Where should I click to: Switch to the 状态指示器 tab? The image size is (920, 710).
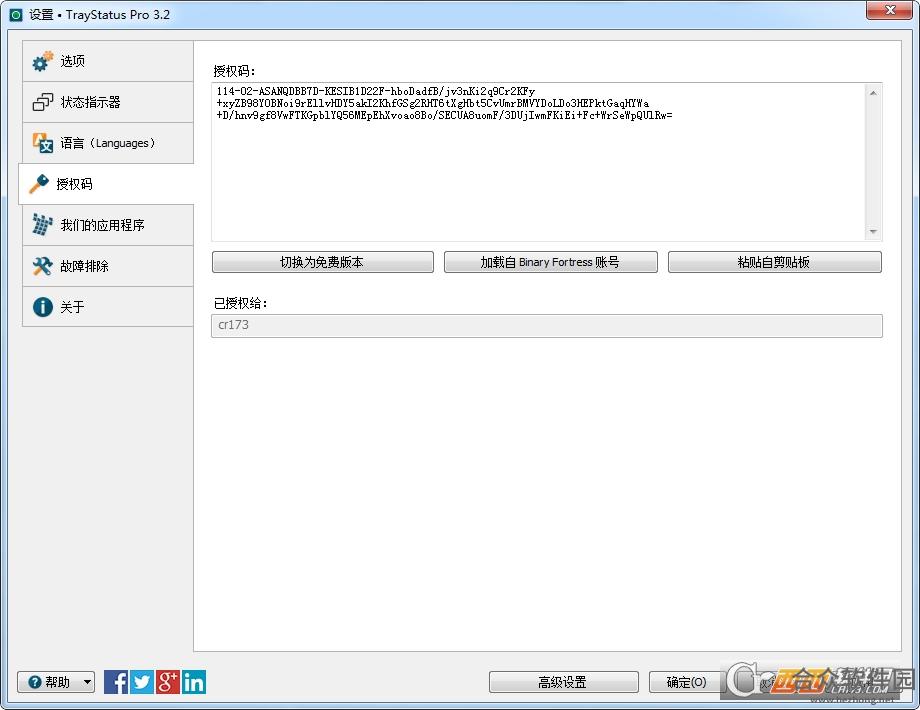click(x=108, y=102)
